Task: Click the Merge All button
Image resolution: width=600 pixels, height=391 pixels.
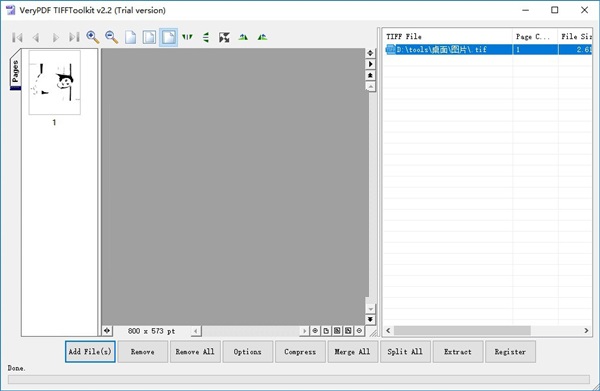Action: (352, 352)
